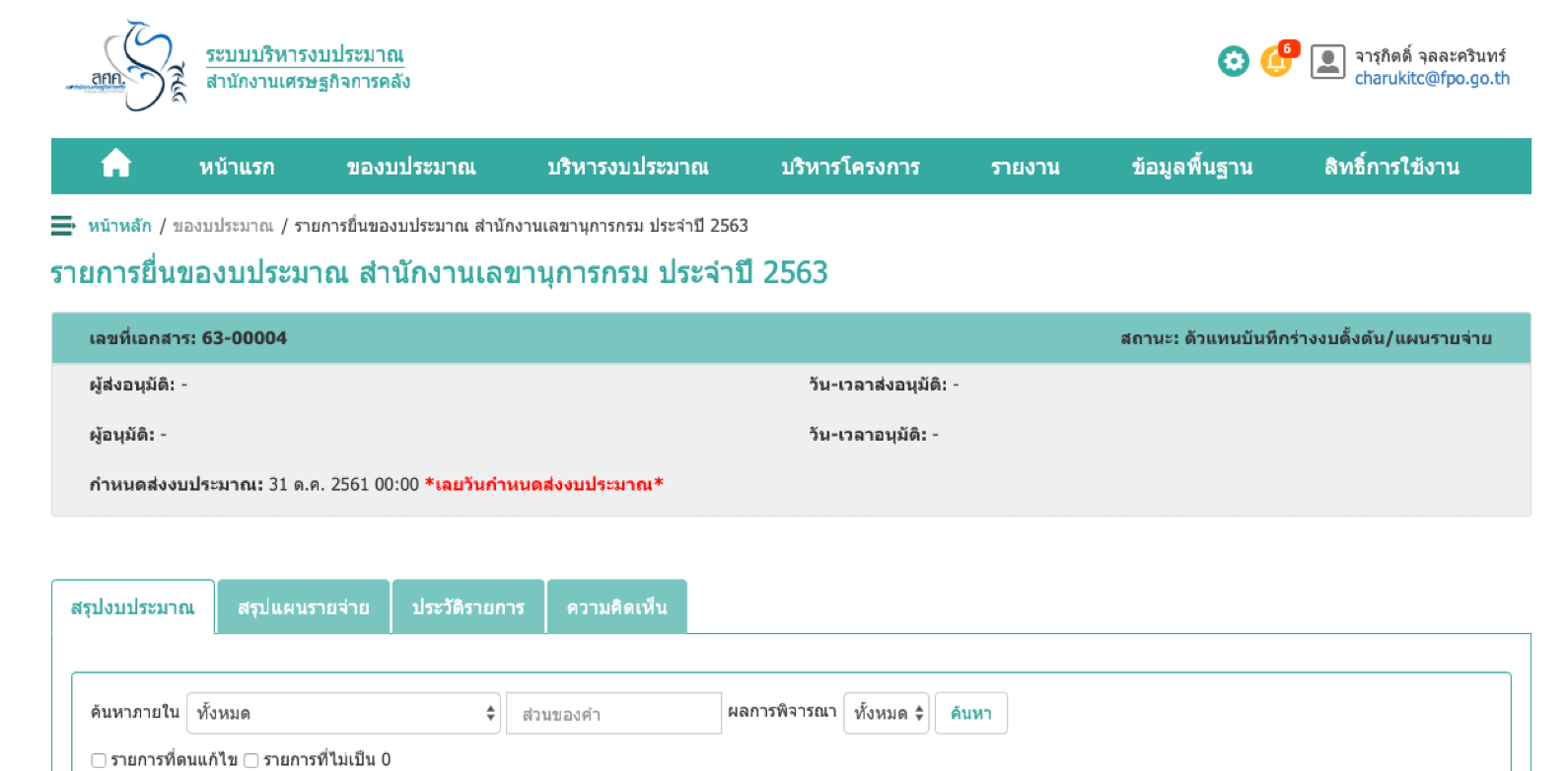Toggle the hamburger sidebar menu icon

click(x=63, y=226)
